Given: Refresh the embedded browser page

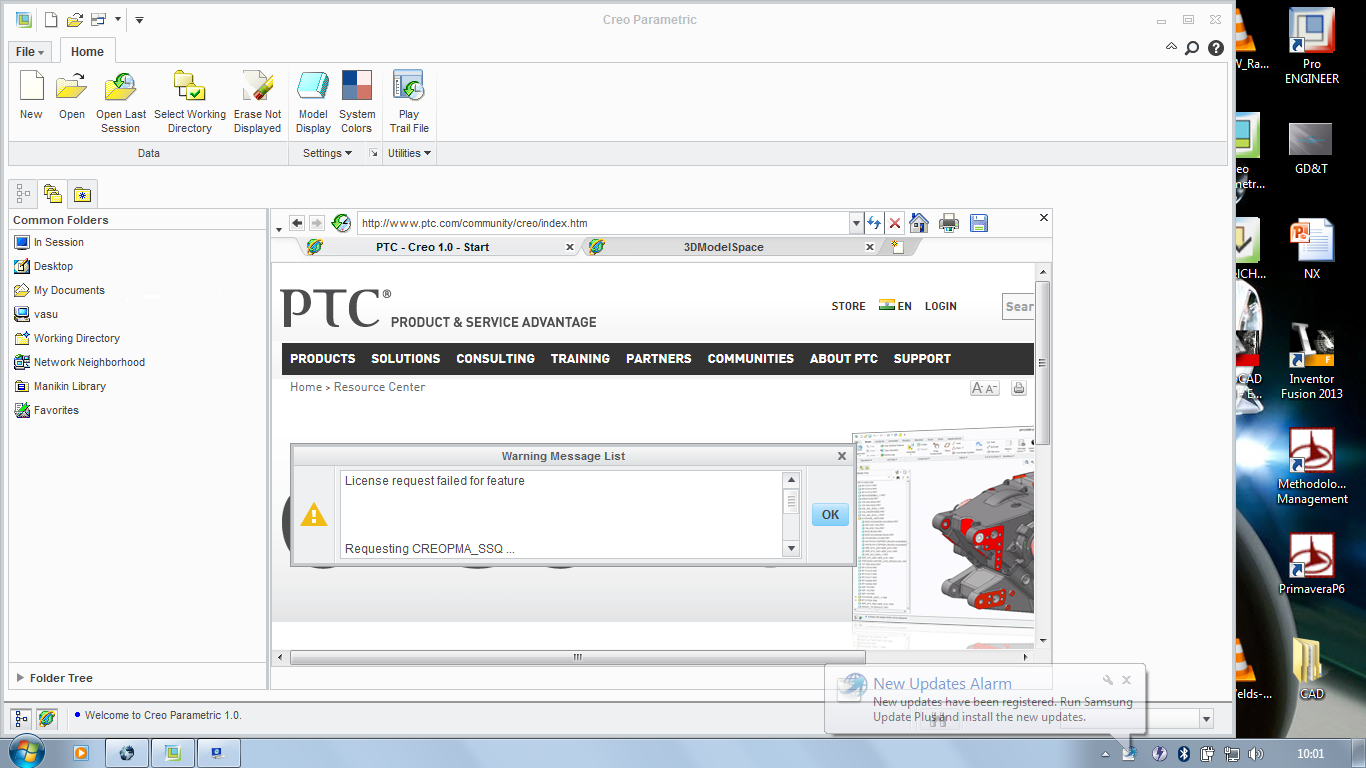Looking at the screenshot, I should click(874, 223).
